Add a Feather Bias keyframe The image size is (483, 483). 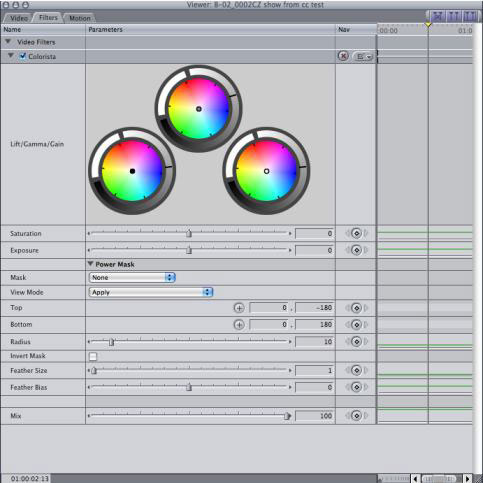[356, 387]
